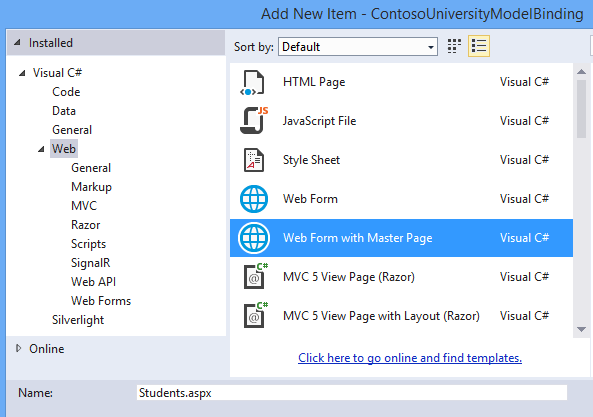
Task: Collapse the Web tree node arrow
Action: point(41,149)
